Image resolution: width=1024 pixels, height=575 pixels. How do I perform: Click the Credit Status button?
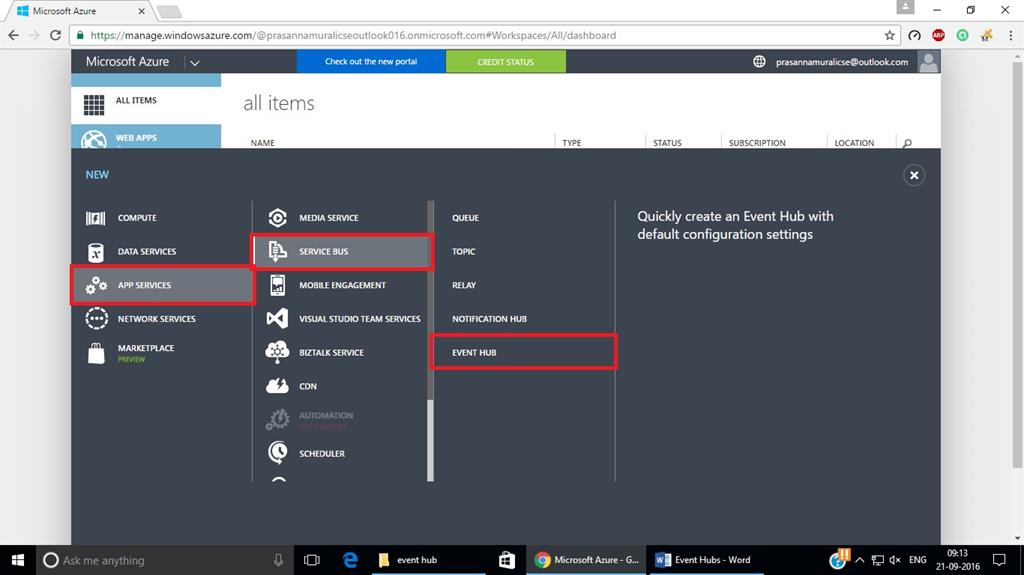tap(505, 61)
